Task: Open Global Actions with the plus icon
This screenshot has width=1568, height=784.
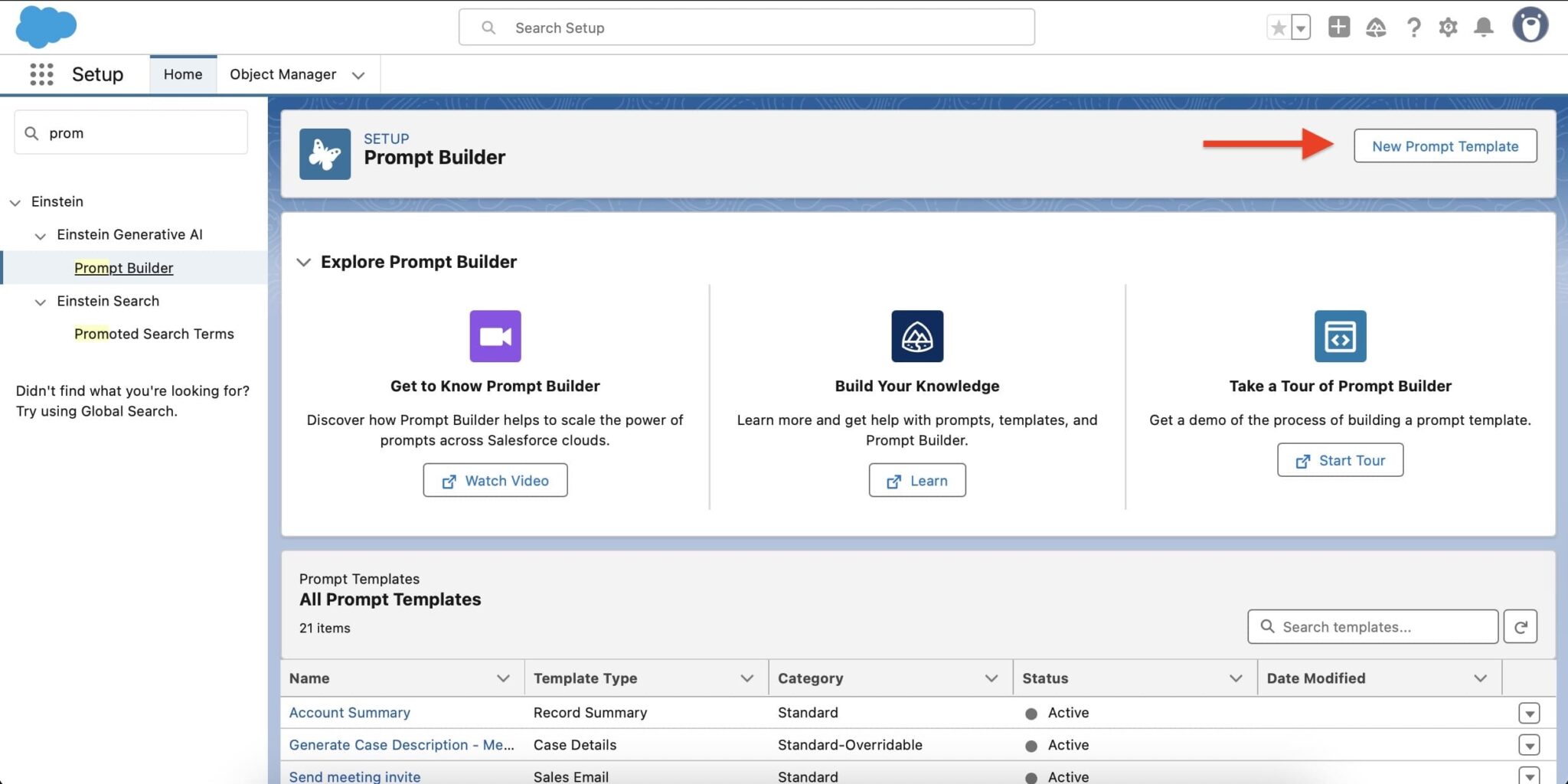Action: tap(1338, 27)
